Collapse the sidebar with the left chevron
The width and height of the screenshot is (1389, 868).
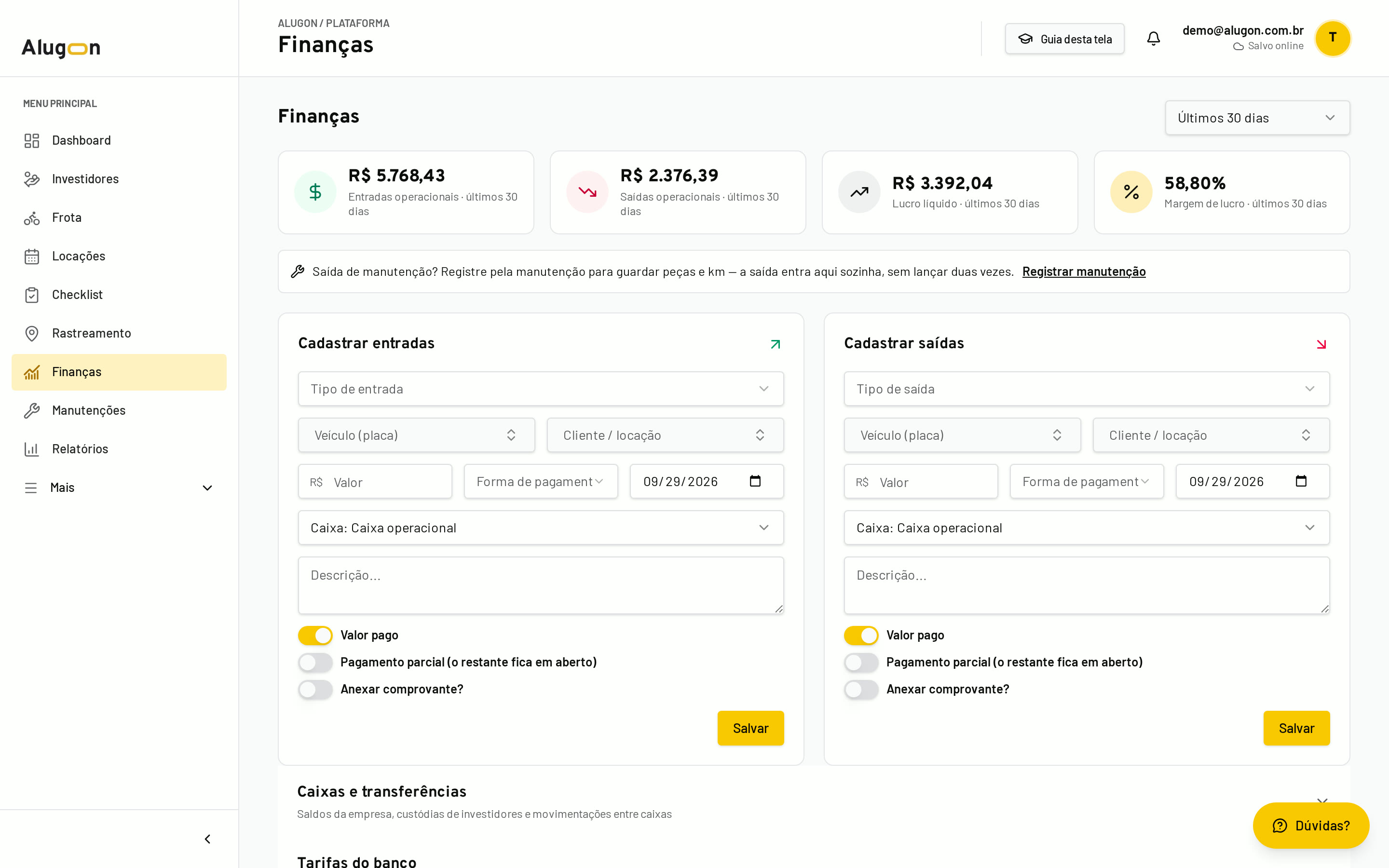[207, 839]
